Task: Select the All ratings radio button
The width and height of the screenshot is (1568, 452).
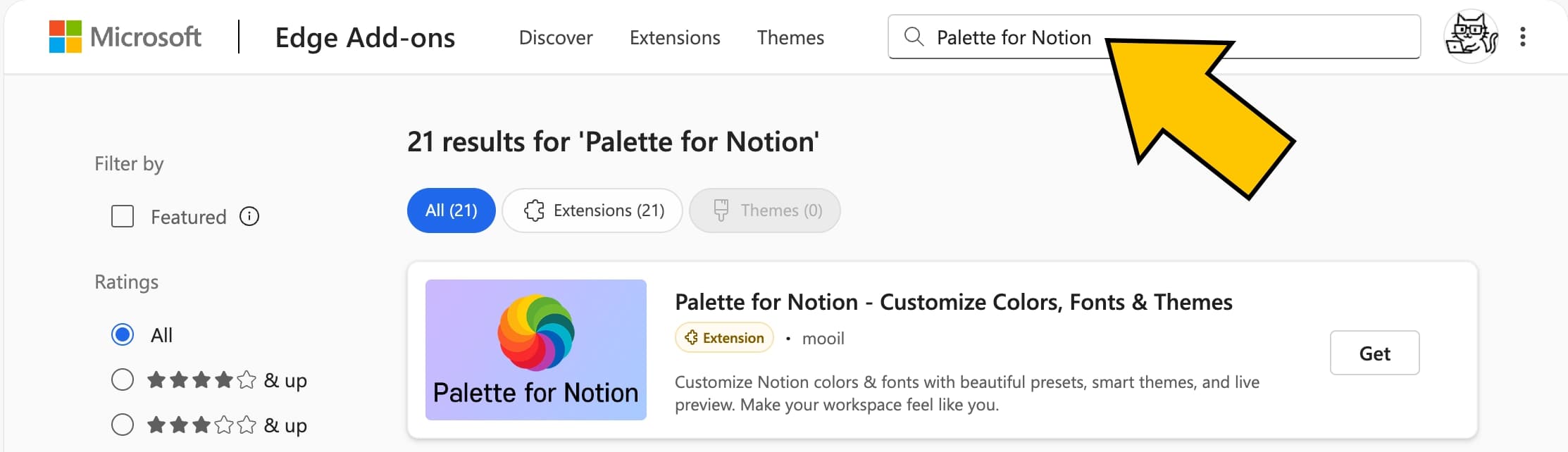Action: [x=123, y=334]
